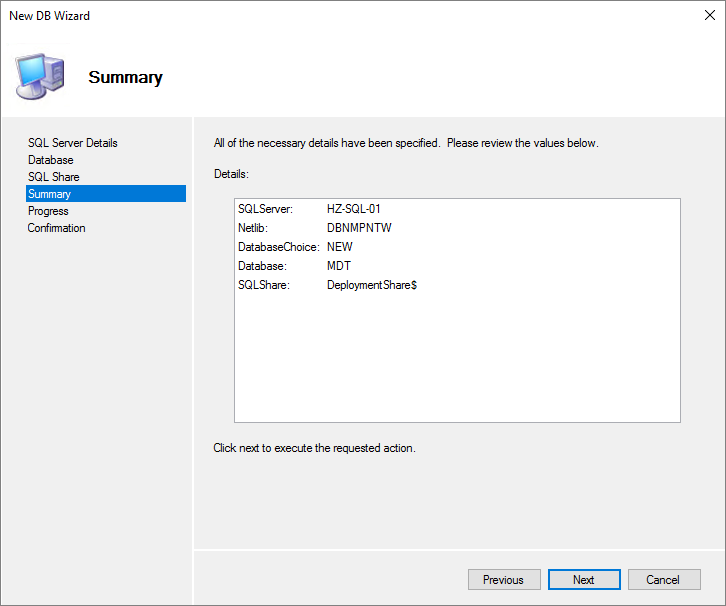Image resolution: width=726 pixels, height=606 pixels.
Task: Select the MDT database value in details
Action: click(338, 266)
